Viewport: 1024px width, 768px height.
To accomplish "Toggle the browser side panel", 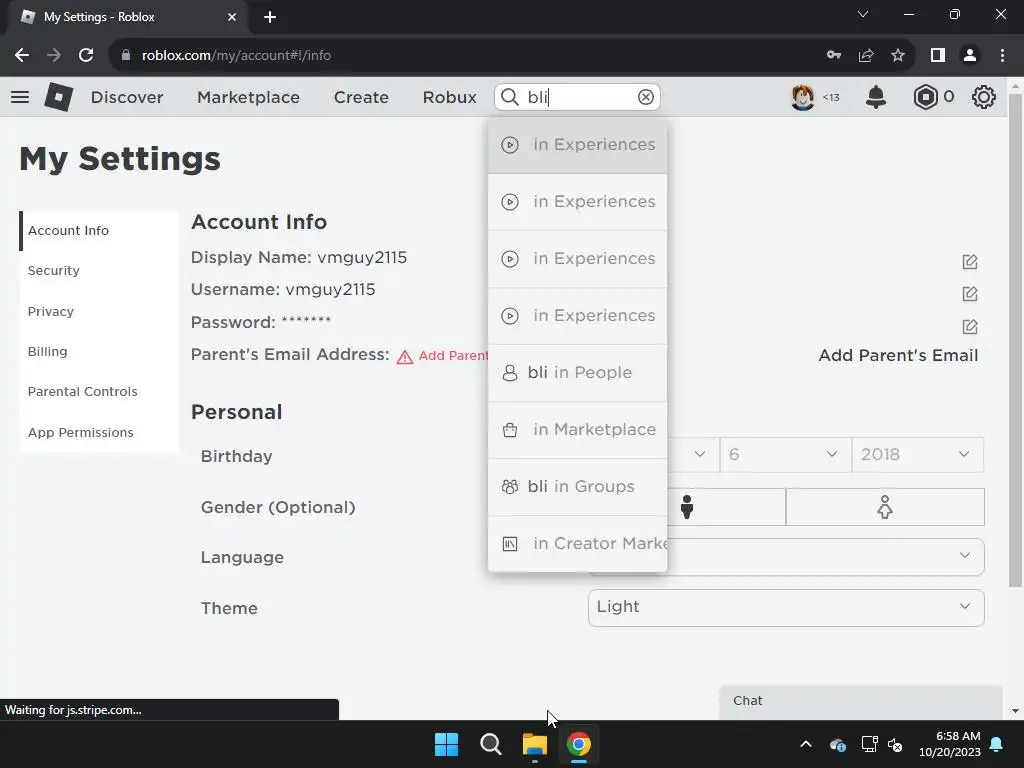I will [938, 56].
